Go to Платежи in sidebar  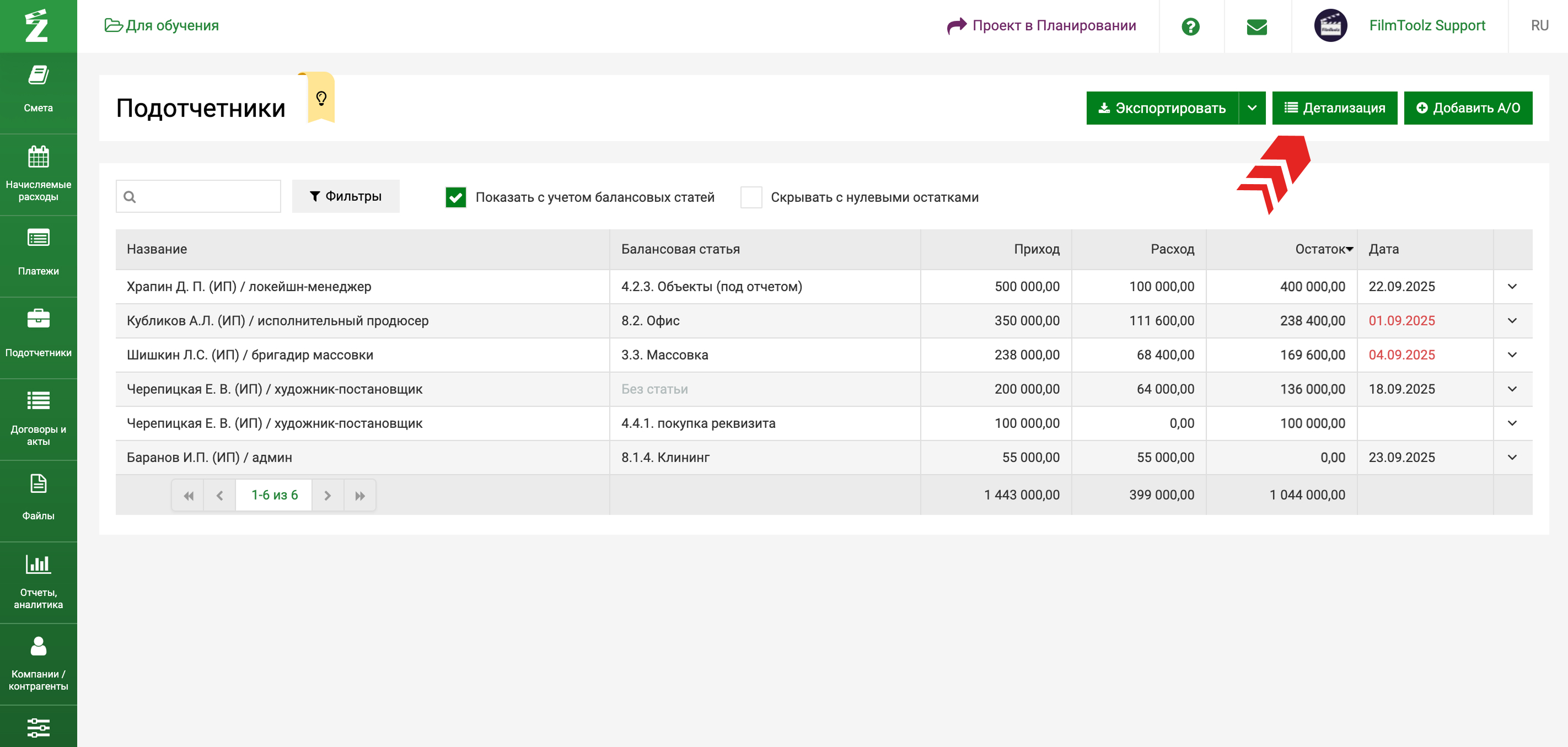39,252
